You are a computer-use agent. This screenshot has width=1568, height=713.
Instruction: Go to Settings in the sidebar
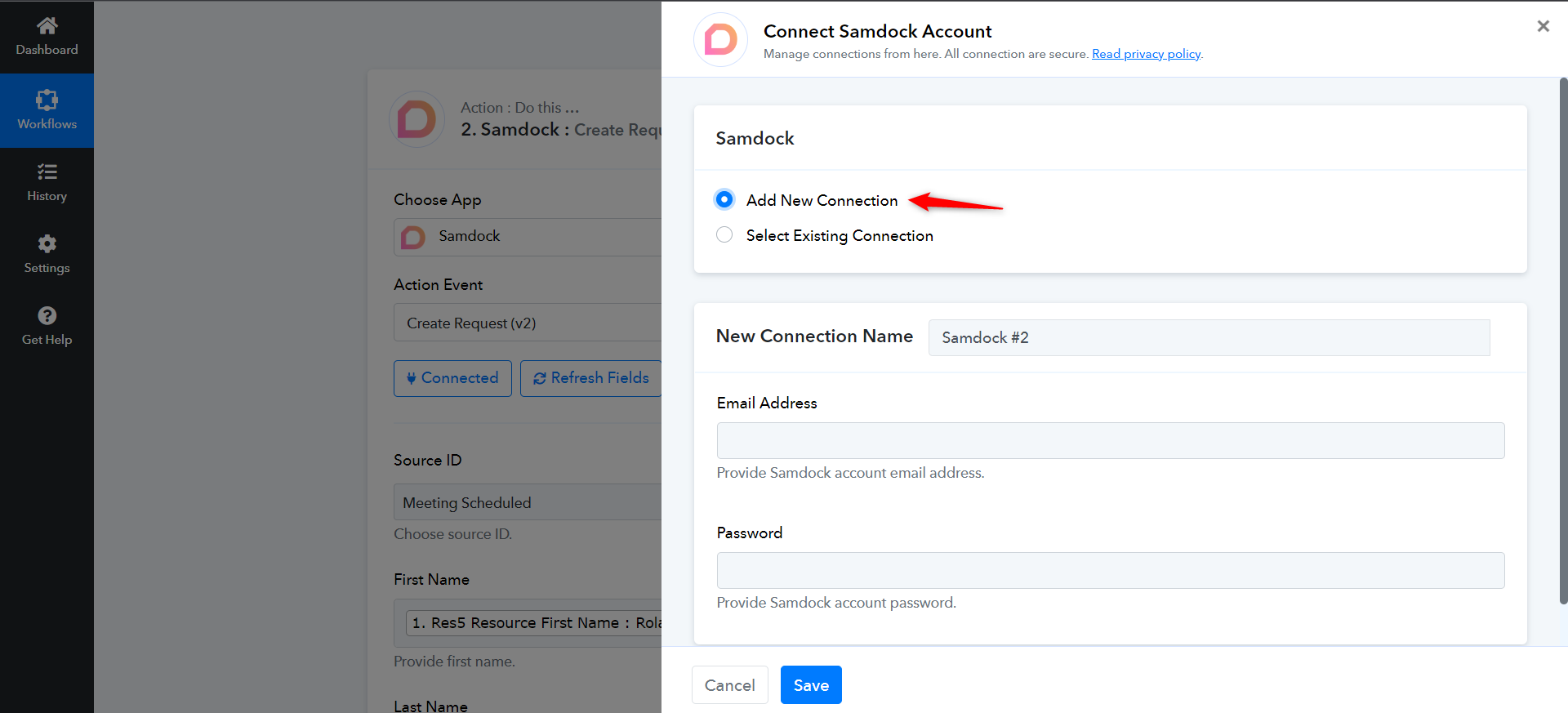(47, 255)
